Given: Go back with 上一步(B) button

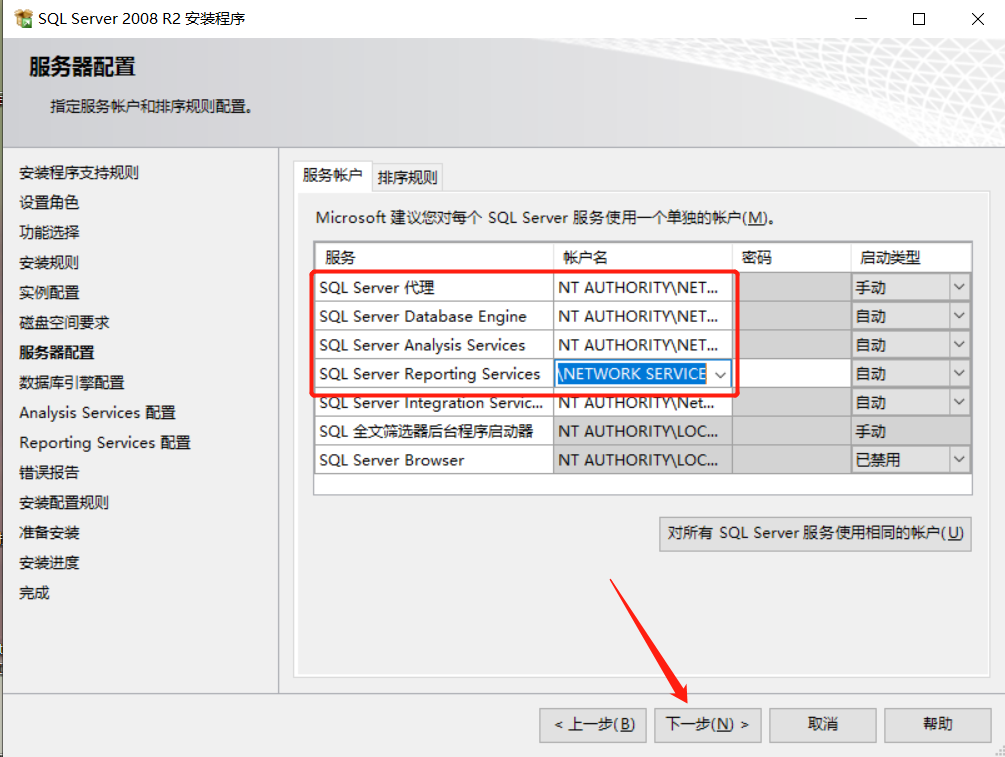Looking at the screenshot, I should (x=593, y=725).
